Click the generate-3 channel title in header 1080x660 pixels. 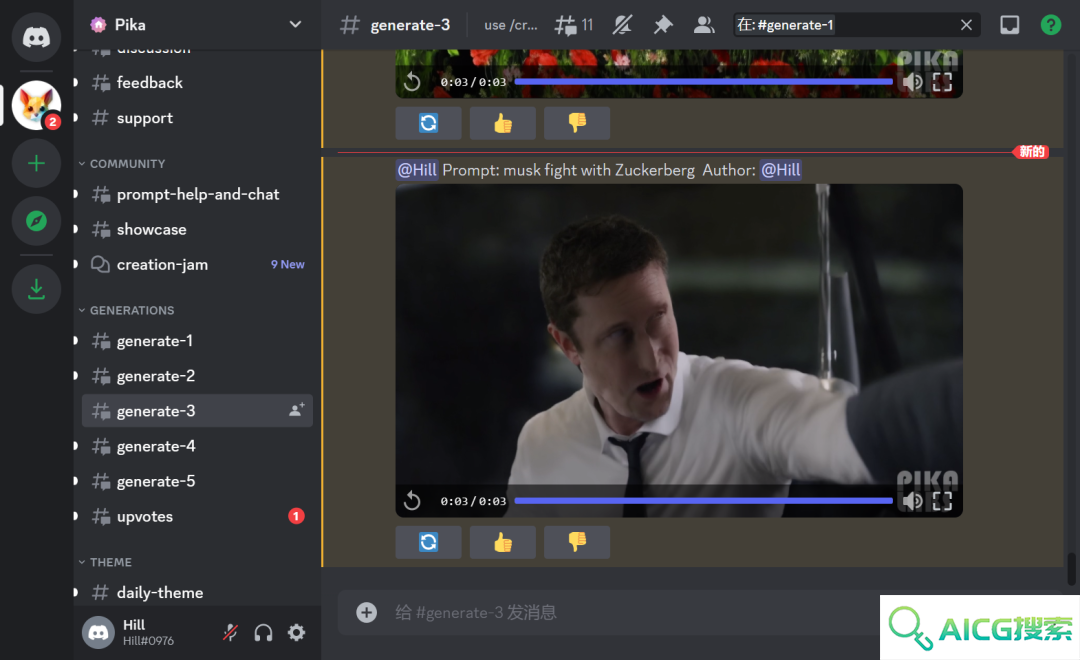point(410,25)
